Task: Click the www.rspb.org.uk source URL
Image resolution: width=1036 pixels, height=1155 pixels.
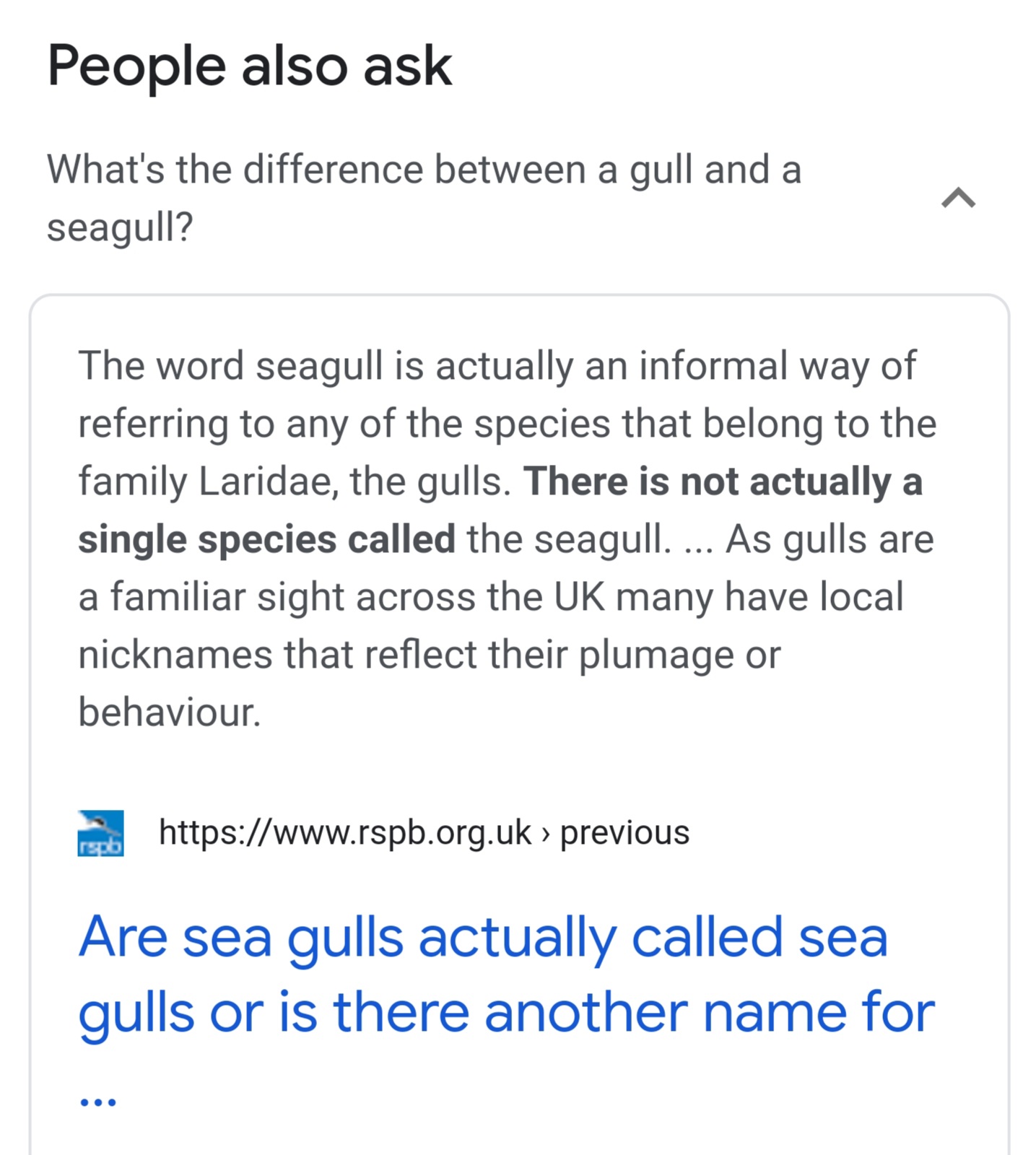Action: tap(344, 833)
